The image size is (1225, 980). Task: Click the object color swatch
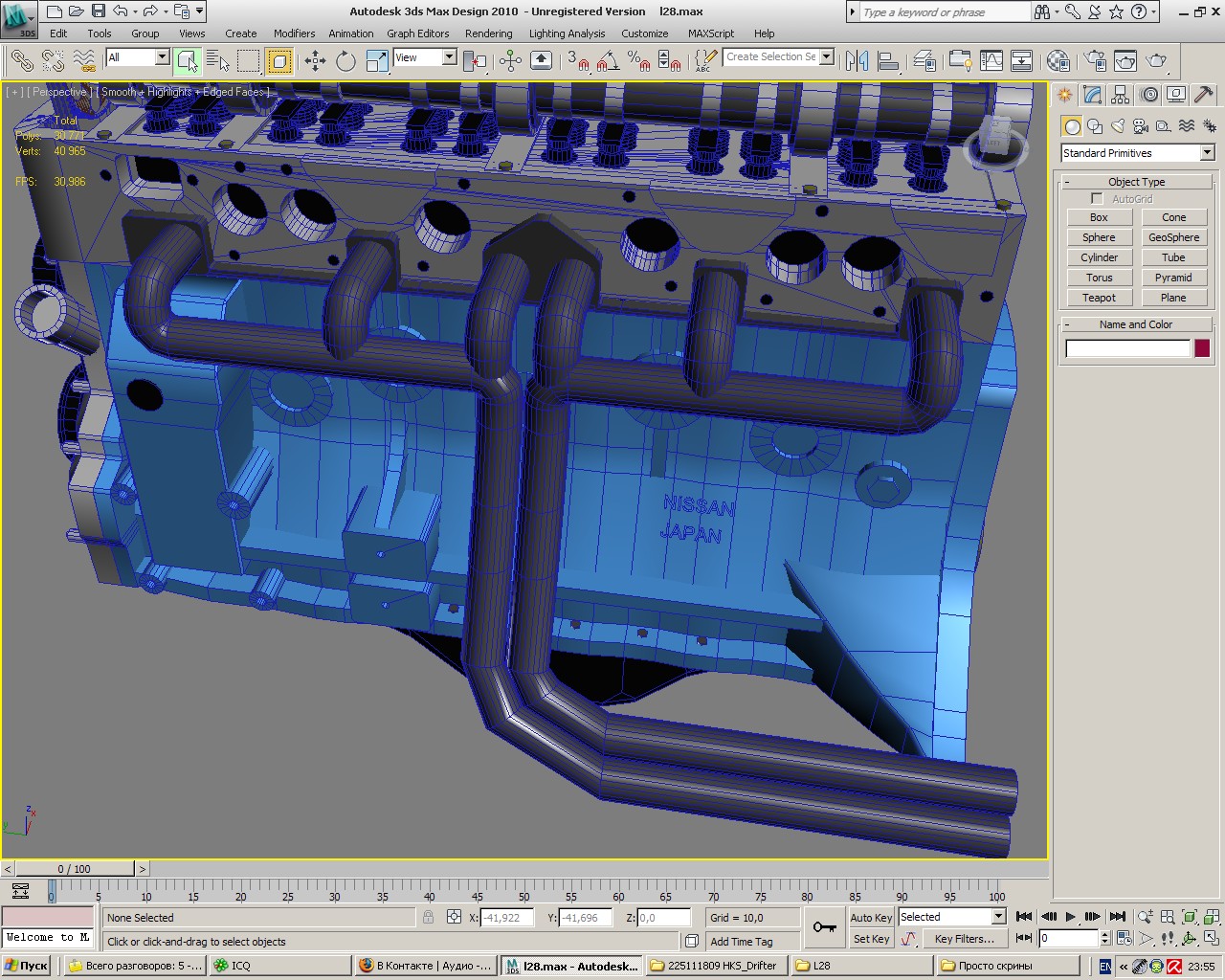pyautogui.click(x=1202, y=348)
